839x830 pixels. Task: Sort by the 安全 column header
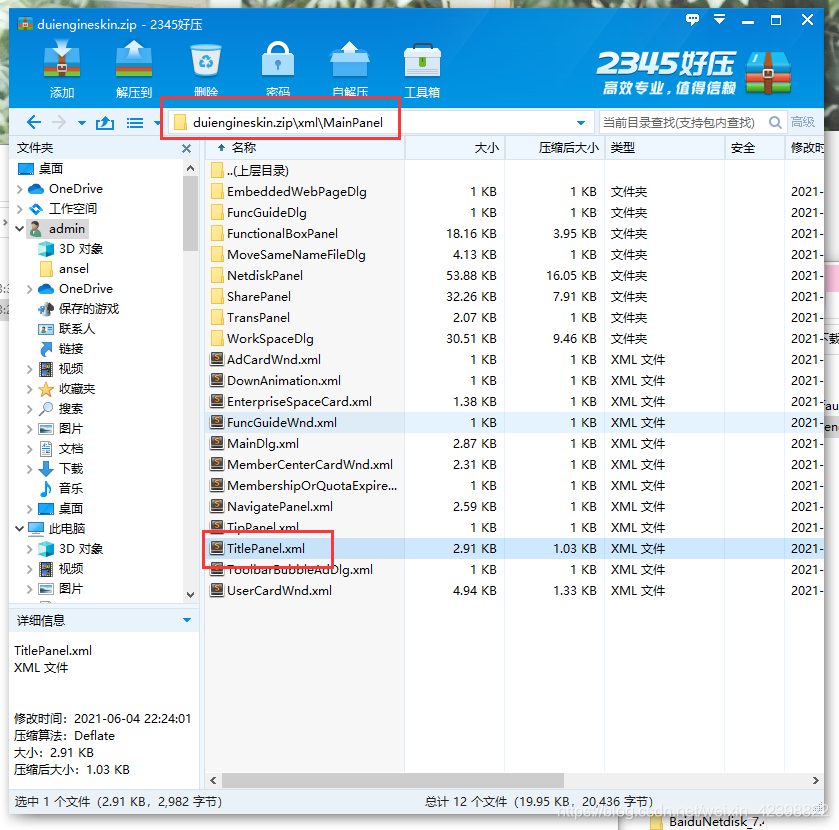pyautogui.click(x=754, y=148)
